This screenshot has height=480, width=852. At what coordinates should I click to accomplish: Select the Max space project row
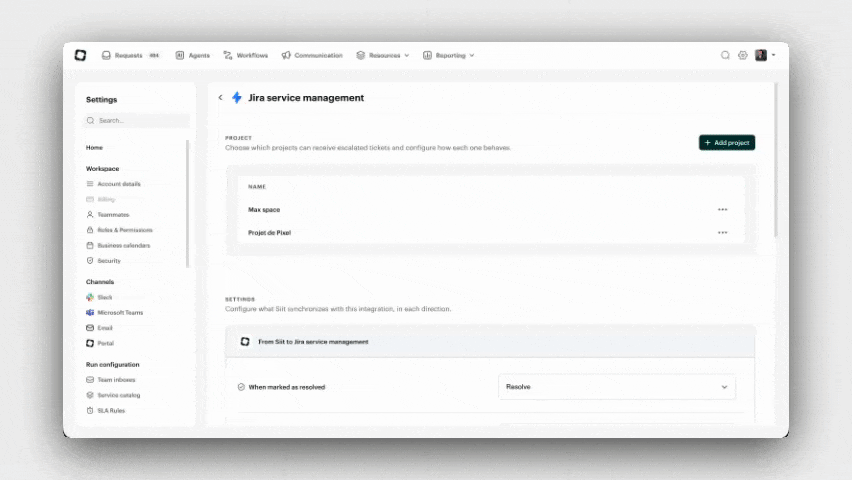pos(491,209)
